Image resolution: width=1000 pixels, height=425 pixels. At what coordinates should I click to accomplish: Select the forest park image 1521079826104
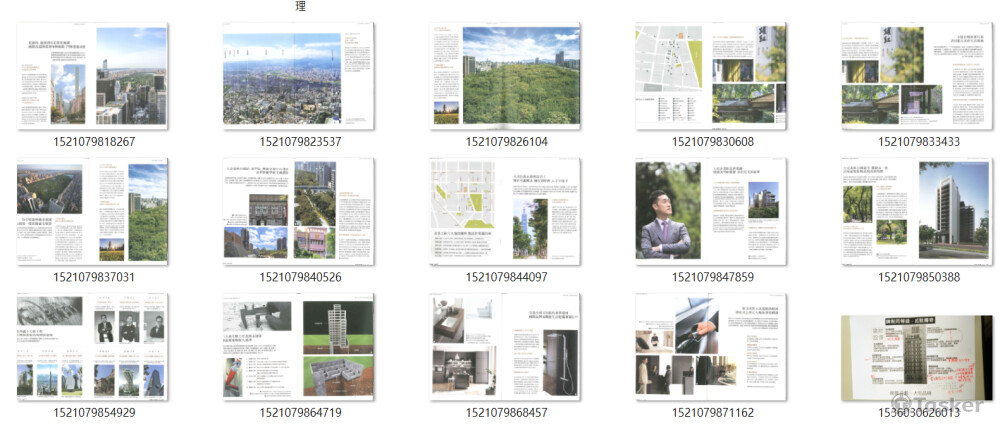[506, 77]
